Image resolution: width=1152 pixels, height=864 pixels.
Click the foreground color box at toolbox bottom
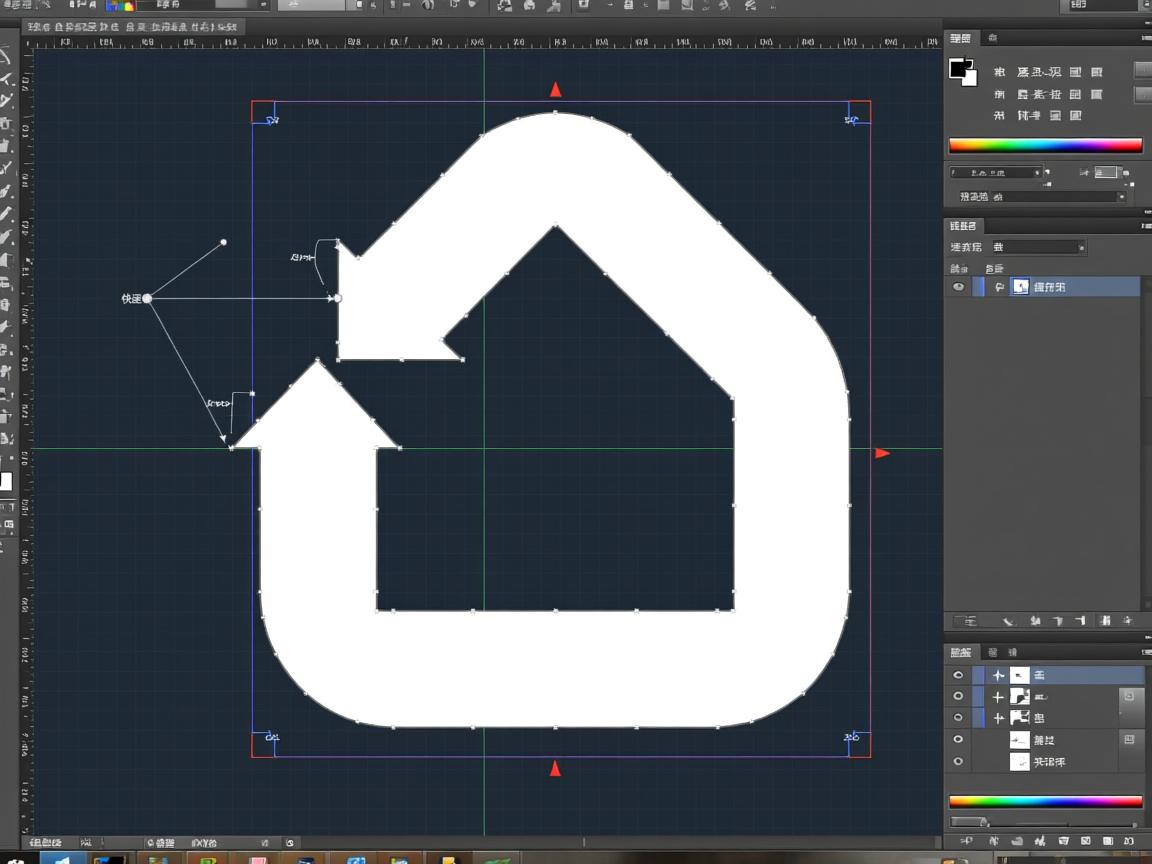(5, 482)
